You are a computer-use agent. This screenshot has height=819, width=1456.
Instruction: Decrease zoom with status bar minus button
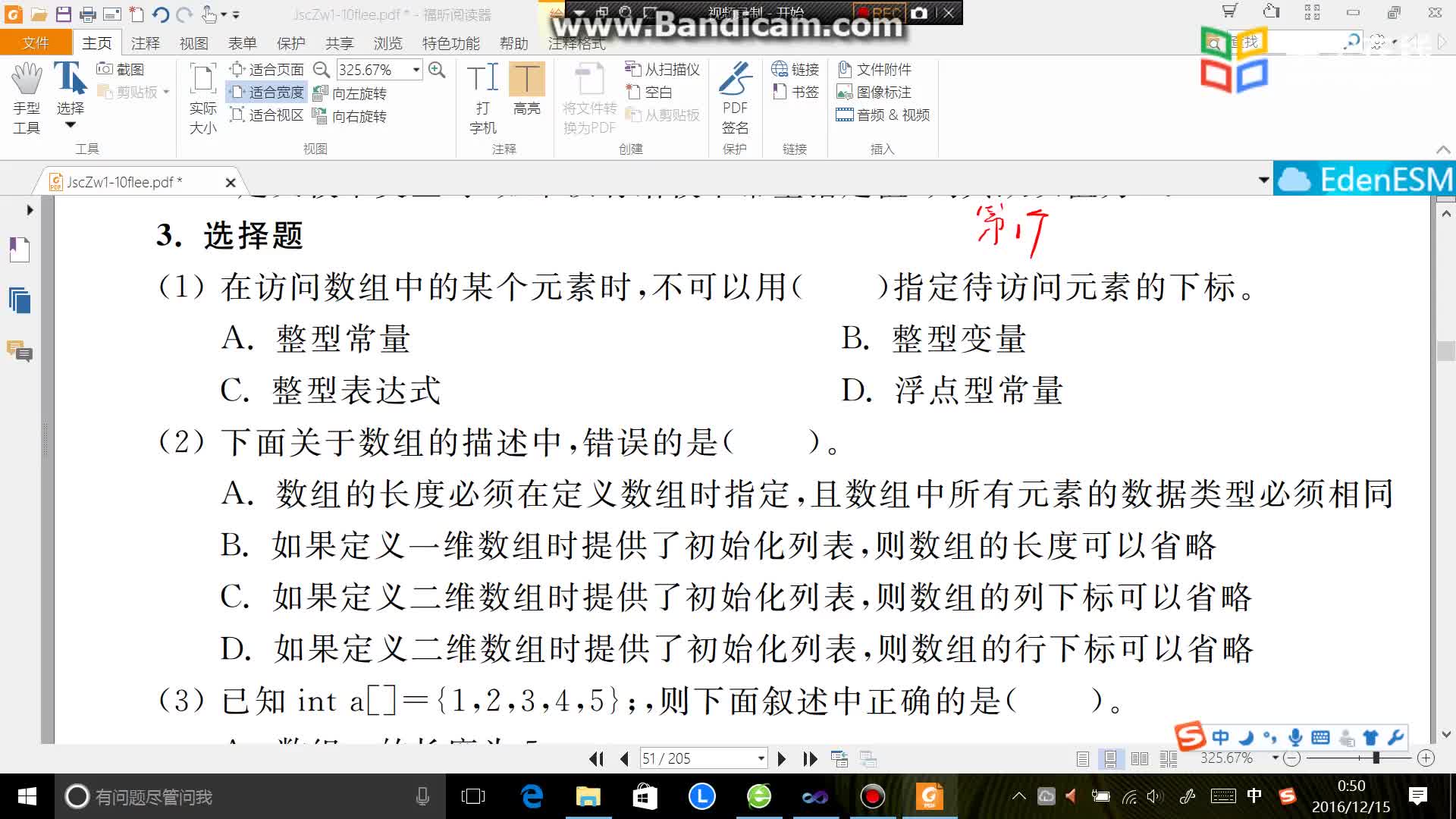click(x=1292, y=758)
